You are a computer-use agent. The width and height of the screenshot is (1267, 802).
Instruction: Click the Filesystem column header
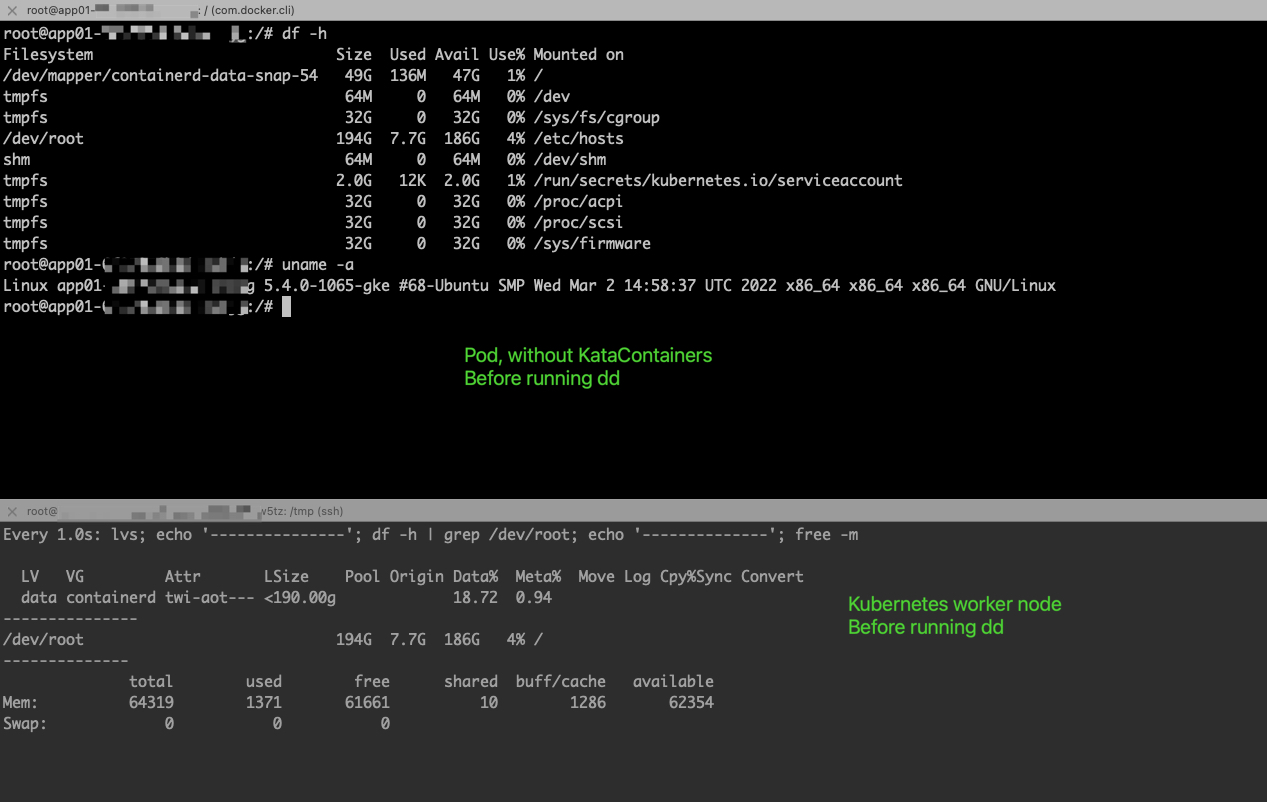(x=48, y=54)
